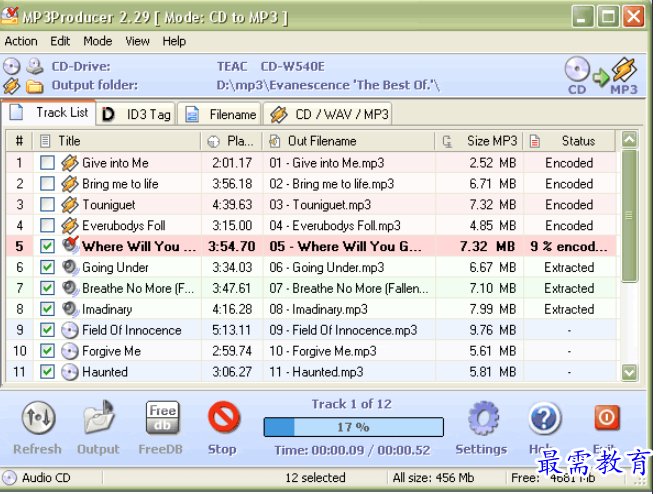
Task: Click the Help question mark icon
Action: [x=544, y=418]
